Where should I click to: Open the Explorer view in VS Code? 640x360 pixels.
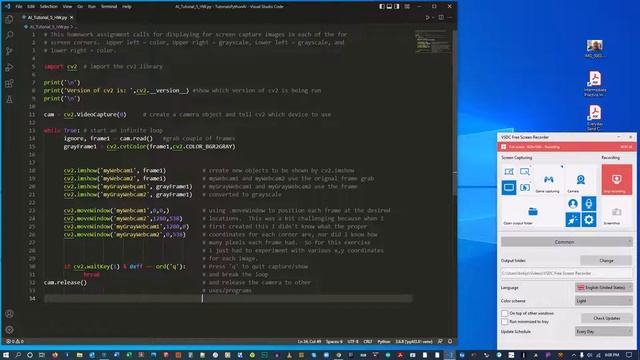9,19
